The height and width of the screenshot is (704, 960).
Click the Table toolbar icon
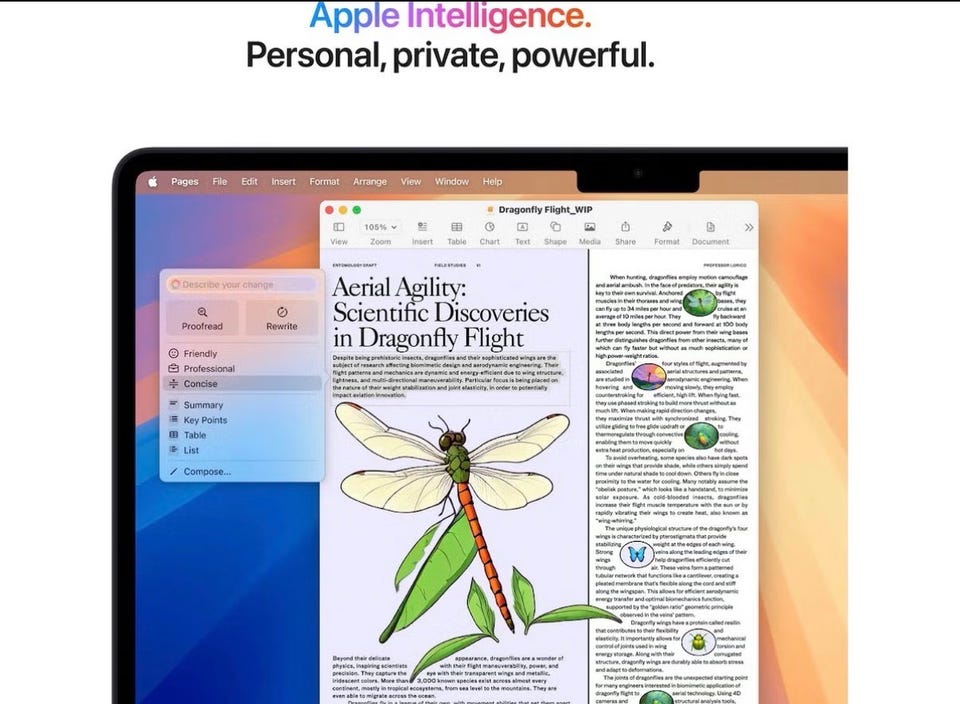(457, 227)
